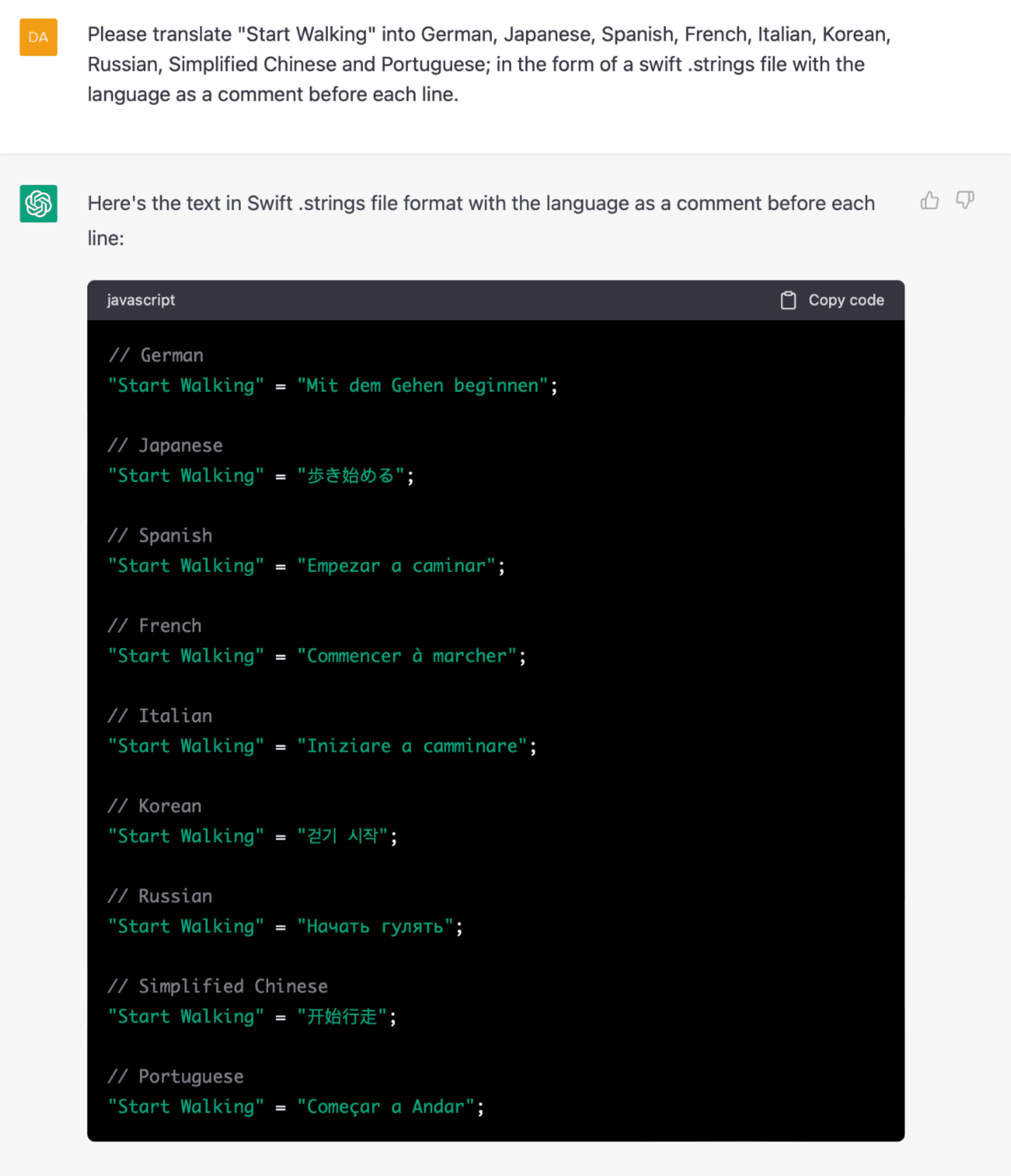The height and width of the screenshot is (1176, 1011).
Task: Click the user's translation request message
Action: point(488,63)
